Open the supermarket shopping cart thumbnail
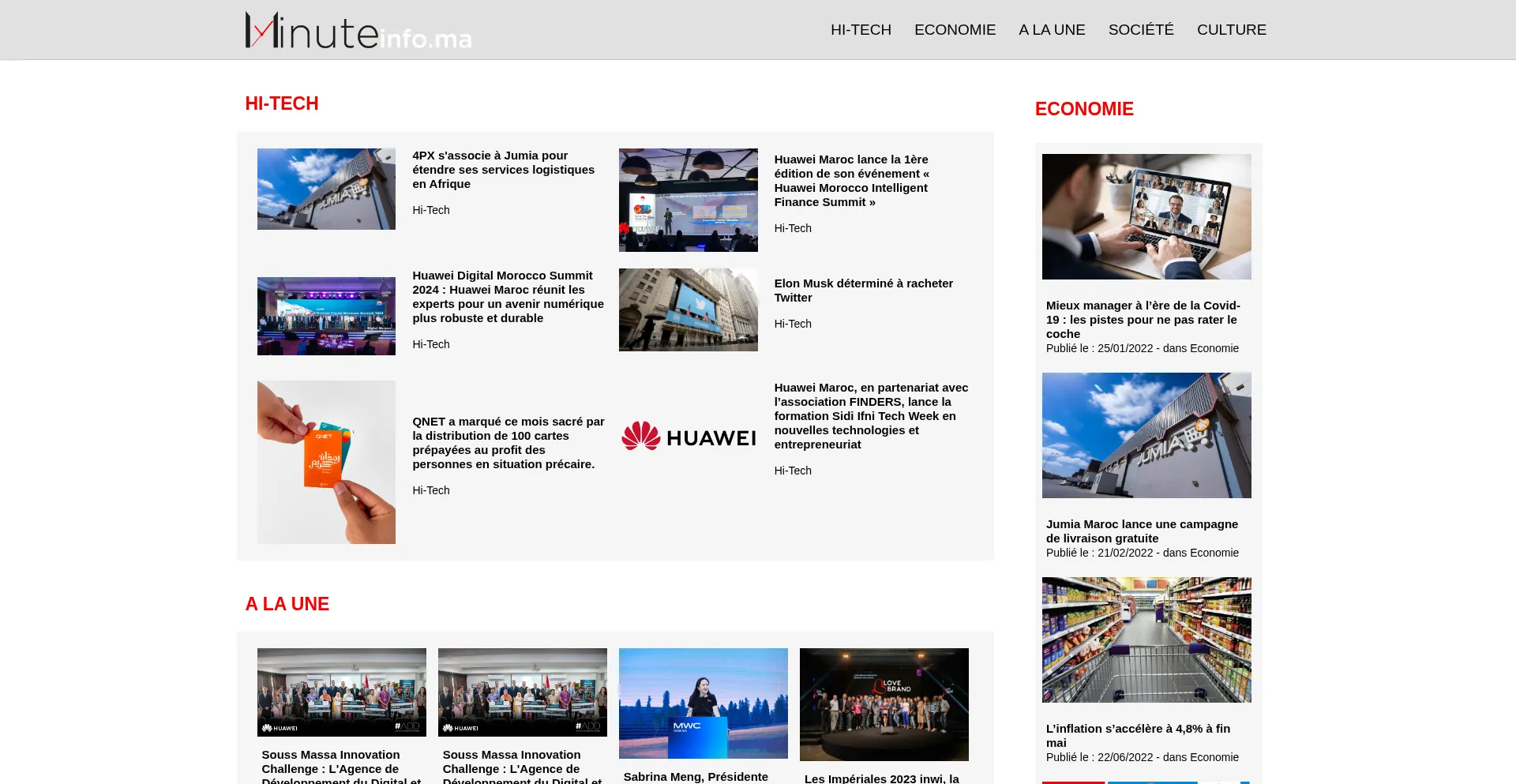 [1146, 640]
